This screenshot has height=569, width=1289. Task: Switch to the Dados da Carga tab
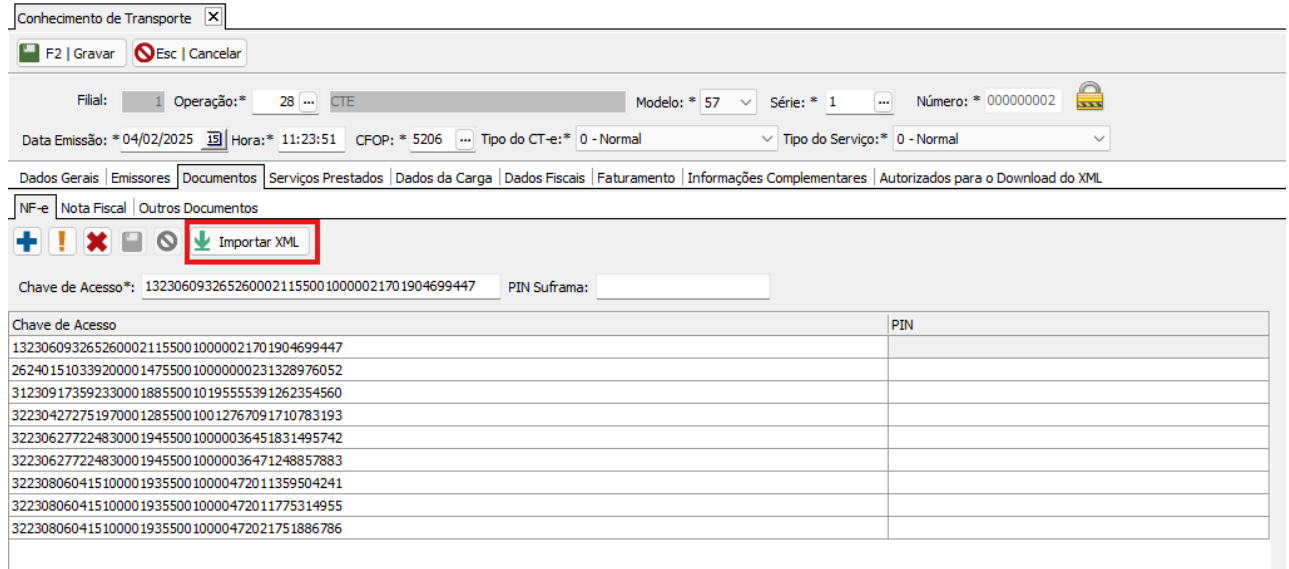click(444, 178)
